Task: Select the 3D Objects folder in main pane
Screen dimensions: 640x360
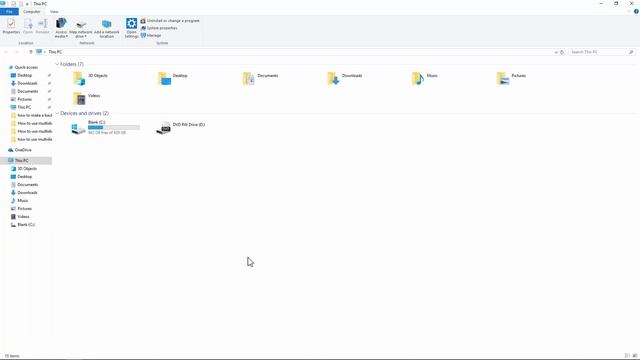Action: click(91, 78)
